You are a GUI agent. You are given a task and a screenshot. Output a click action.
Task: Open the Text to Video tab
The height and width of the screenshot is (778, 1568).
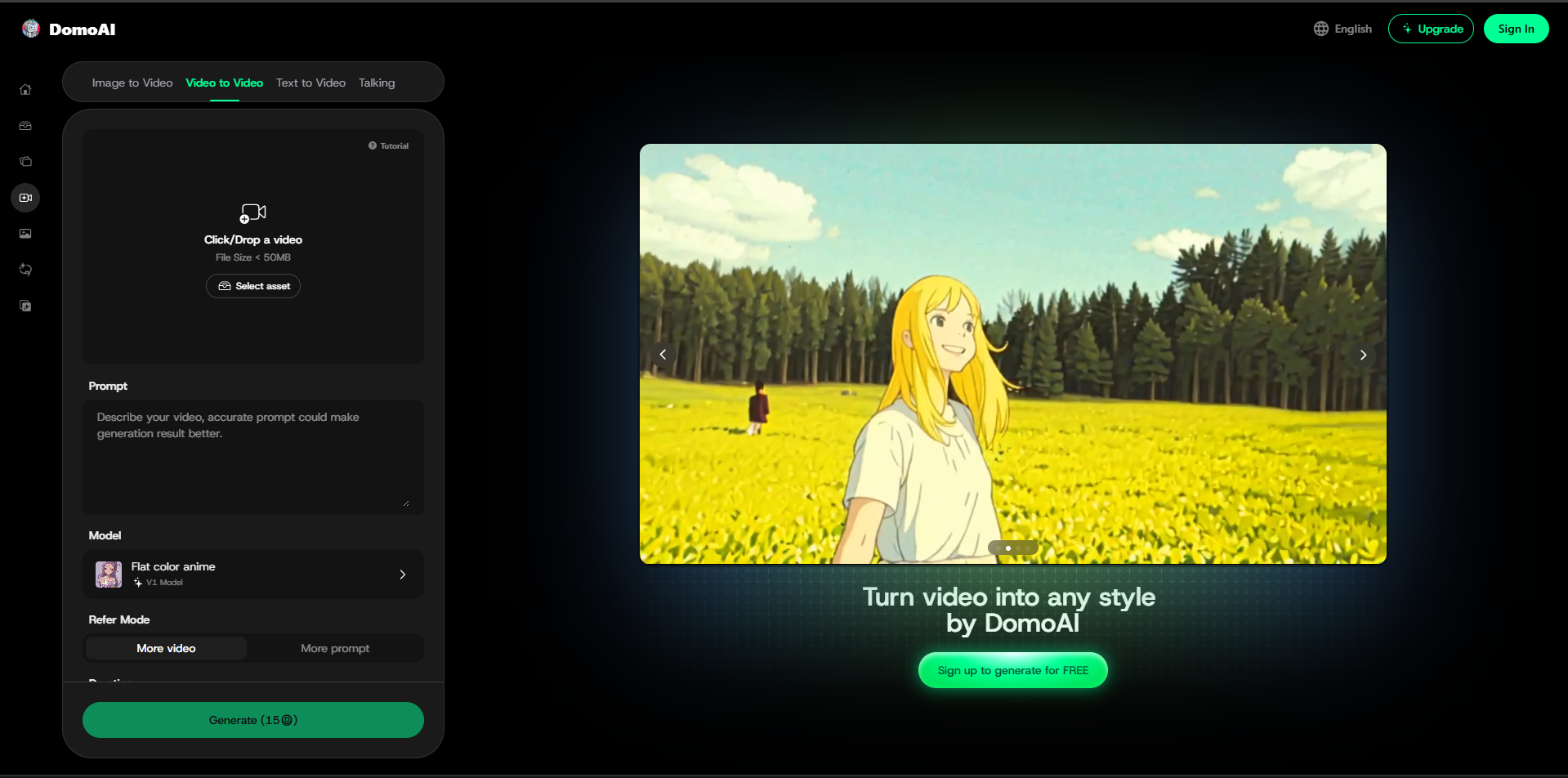(310, 83)
